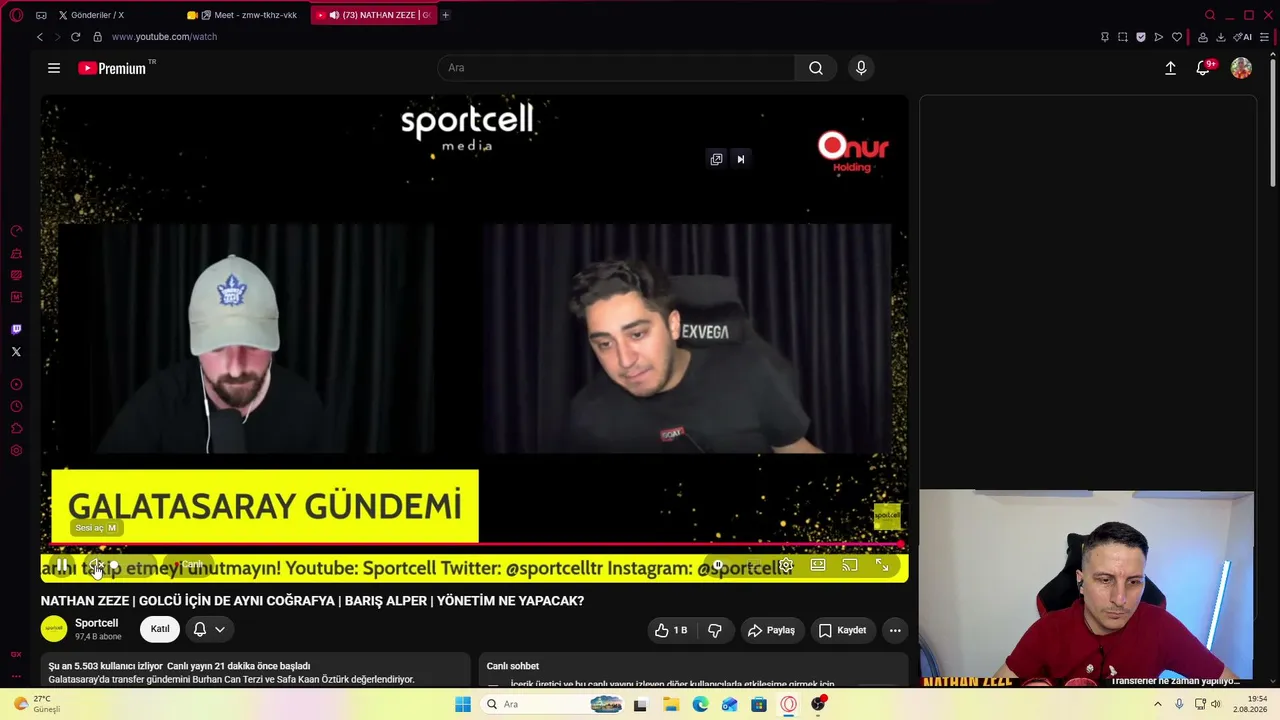Reload the current page
This screenshot has height=720, width=1280.
click(x=75, y=37)
